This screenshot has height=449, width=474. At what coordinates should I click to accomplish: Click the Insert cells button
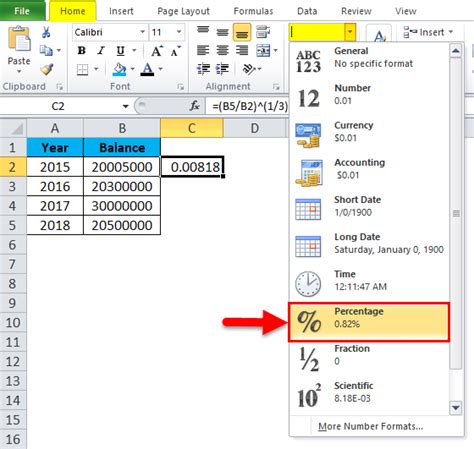(428, 32)
